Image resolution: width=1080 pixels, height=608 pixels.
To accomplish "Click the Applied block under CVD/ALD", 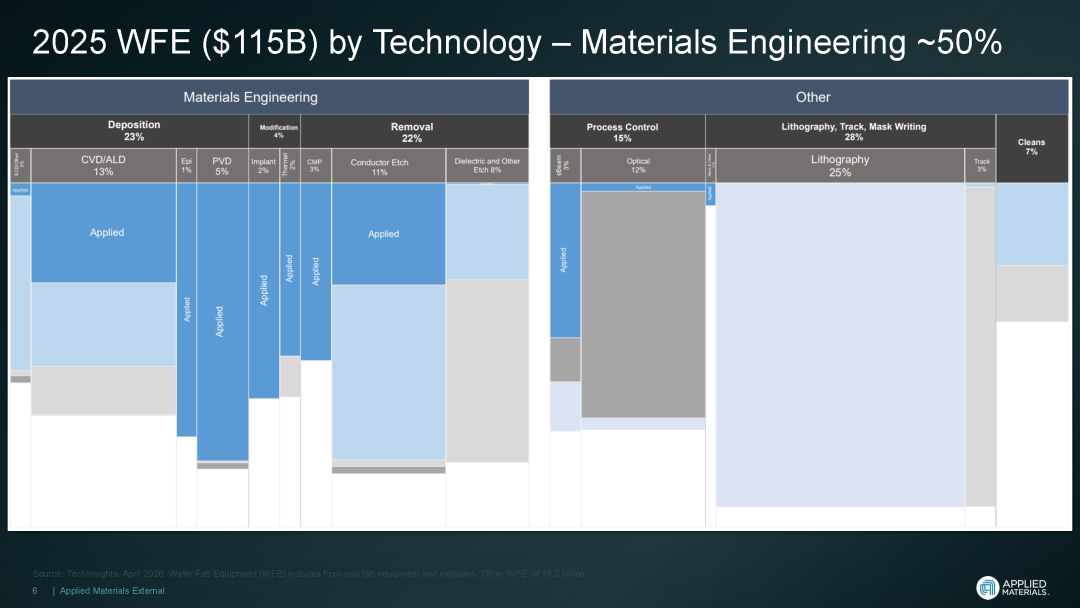I will coord(104,232).
